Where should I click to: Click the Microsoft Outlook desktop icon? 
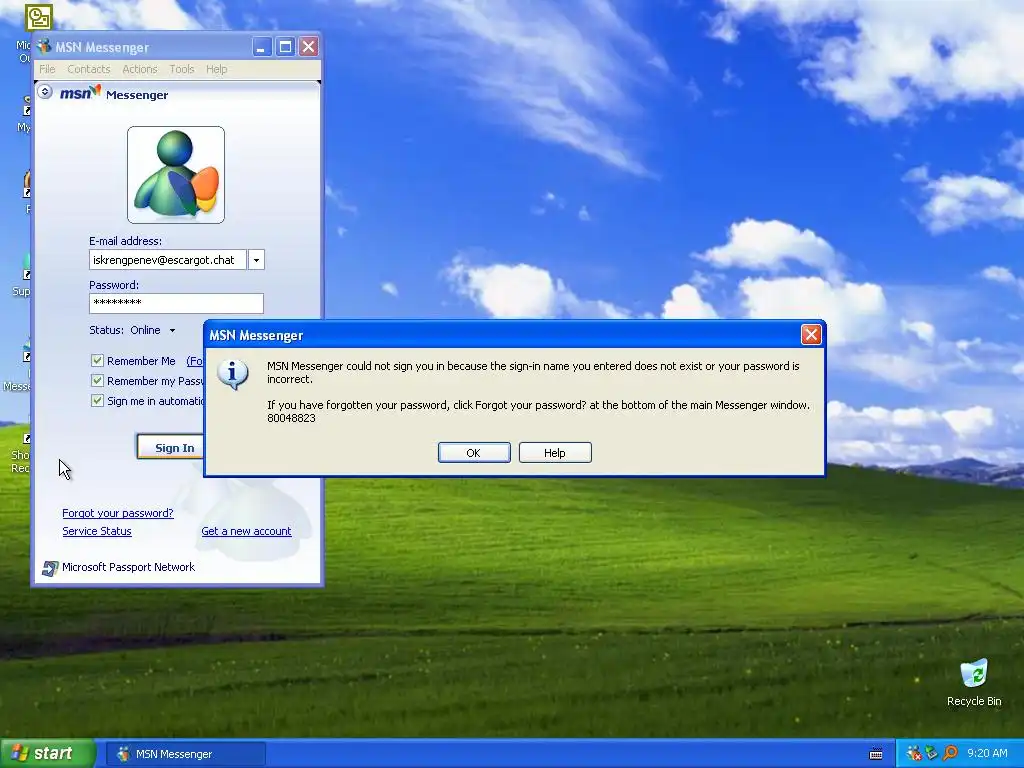[38, 18]
